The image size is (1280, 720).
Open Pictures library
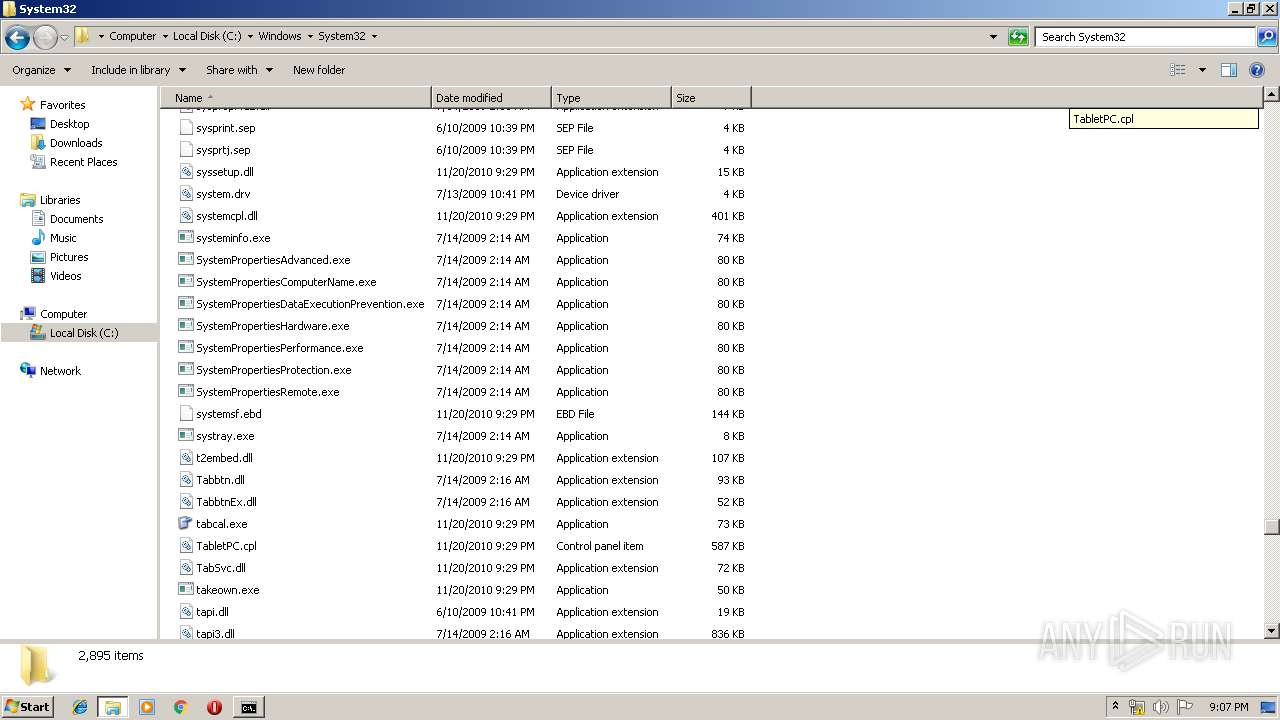(x=69, y=257)
